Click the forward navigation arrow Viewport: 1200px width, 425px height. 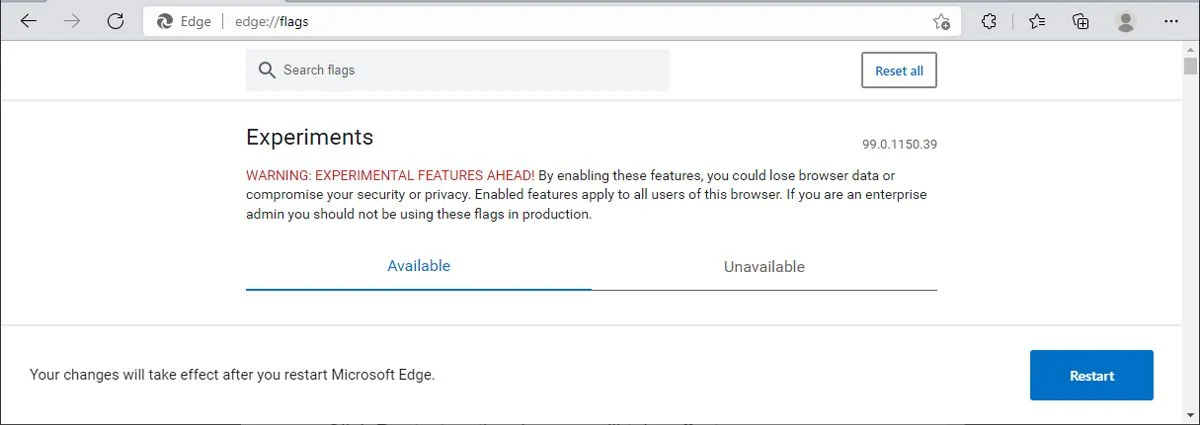[71, 21]
